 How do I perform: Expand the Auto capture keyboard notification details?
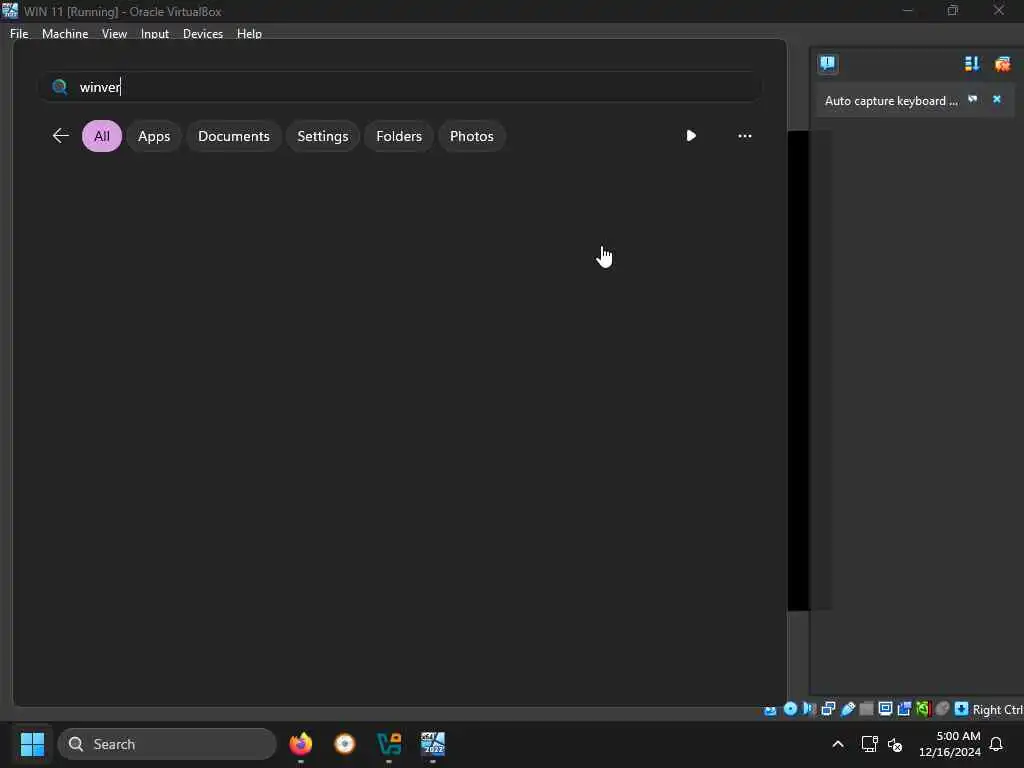click(972, 99)
